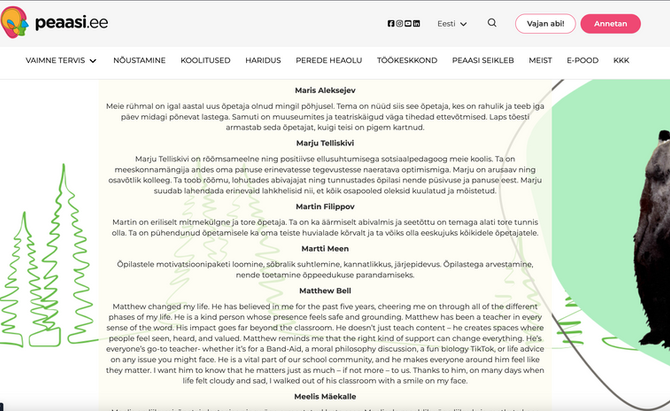Open the Koolitused menu item

coord(205,61)
